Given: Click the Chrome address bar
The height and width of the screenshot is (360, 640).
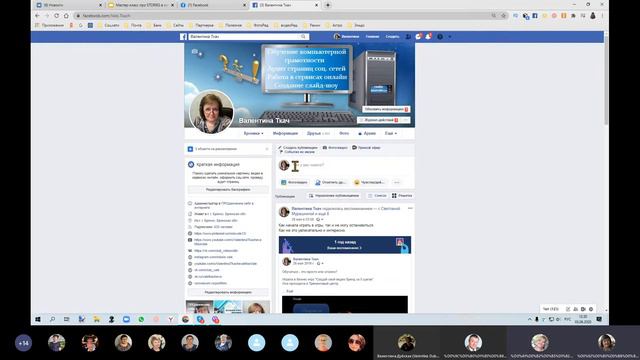Looking at the screenshot, I should (x=282, y=16).
